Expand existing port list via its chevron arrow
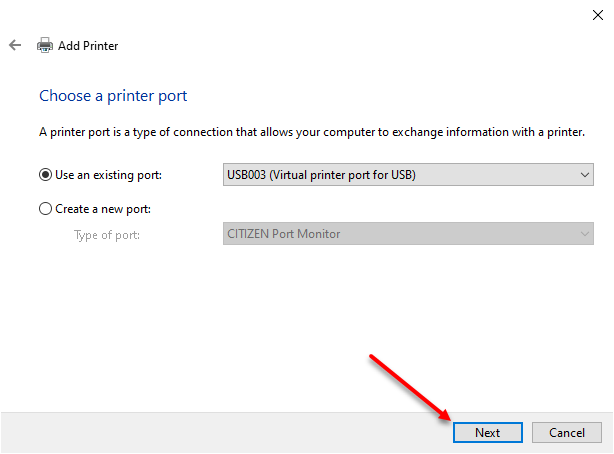Image resolution: width=614 pixels, height=454 pixels. (585, 175)
